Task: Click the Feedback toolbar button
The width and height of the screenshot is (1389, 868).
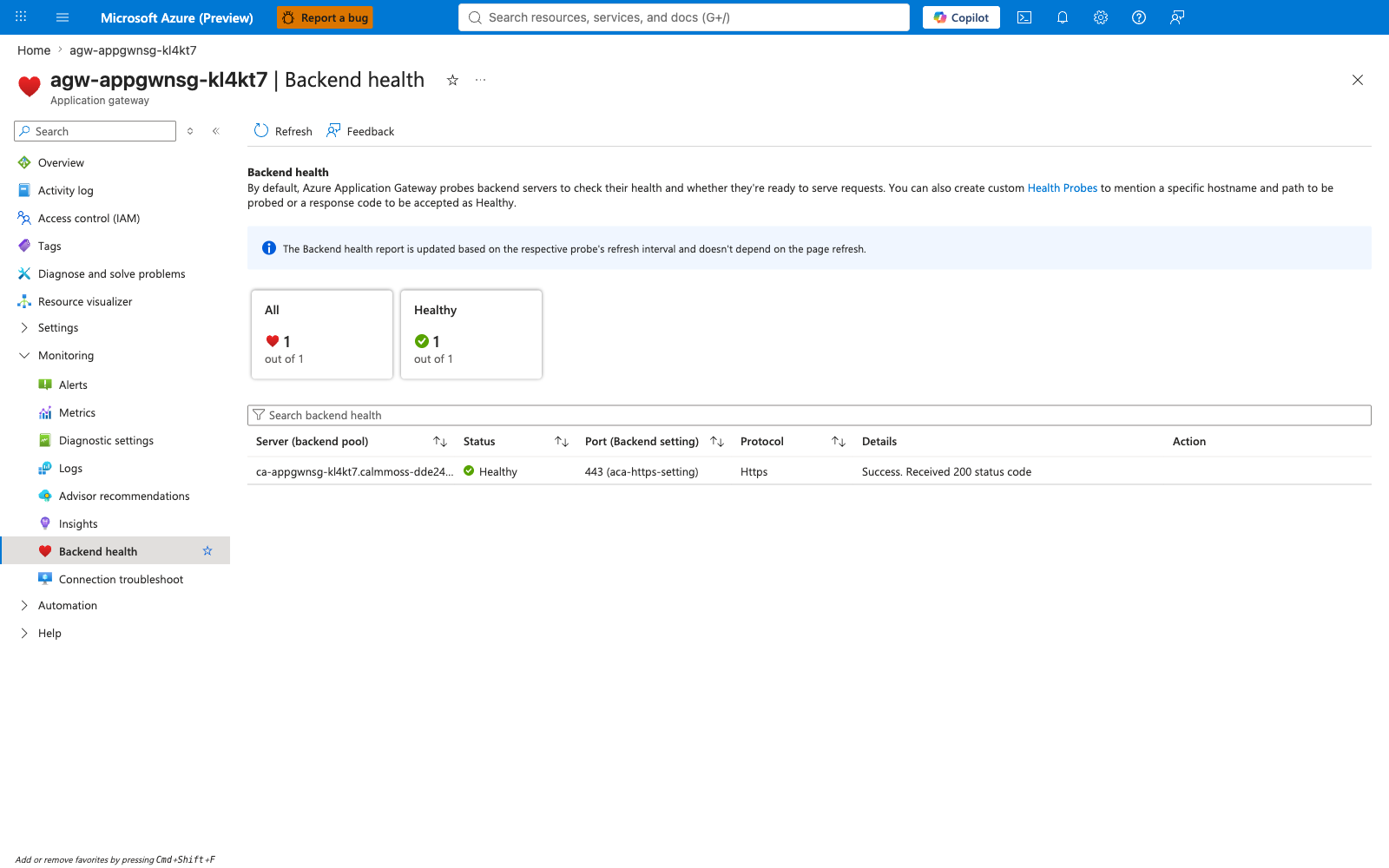Action: coord(360,131)
